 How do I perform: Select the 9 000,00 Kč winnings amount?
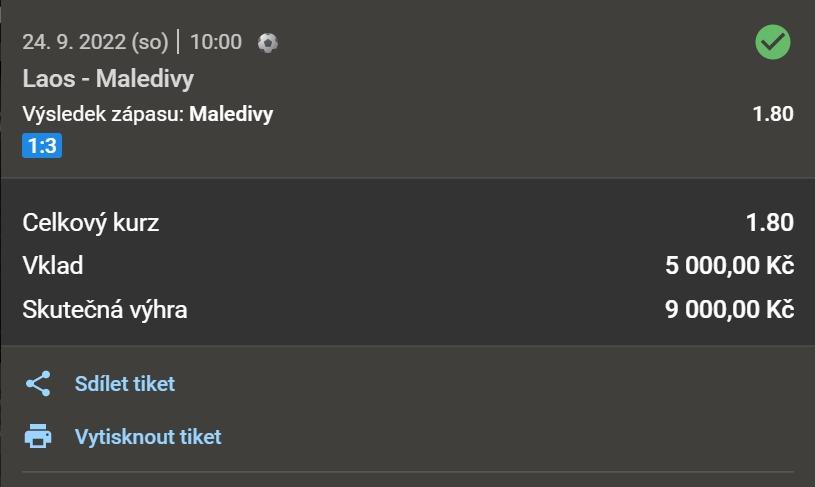pos(729,310)
